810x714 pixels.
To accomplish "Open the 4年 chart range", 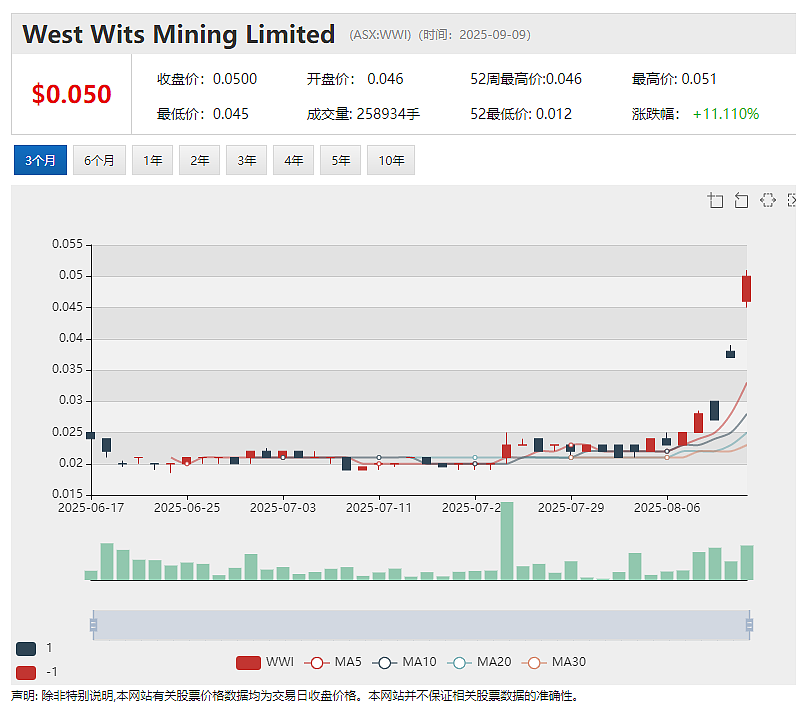I will (293, 160).
